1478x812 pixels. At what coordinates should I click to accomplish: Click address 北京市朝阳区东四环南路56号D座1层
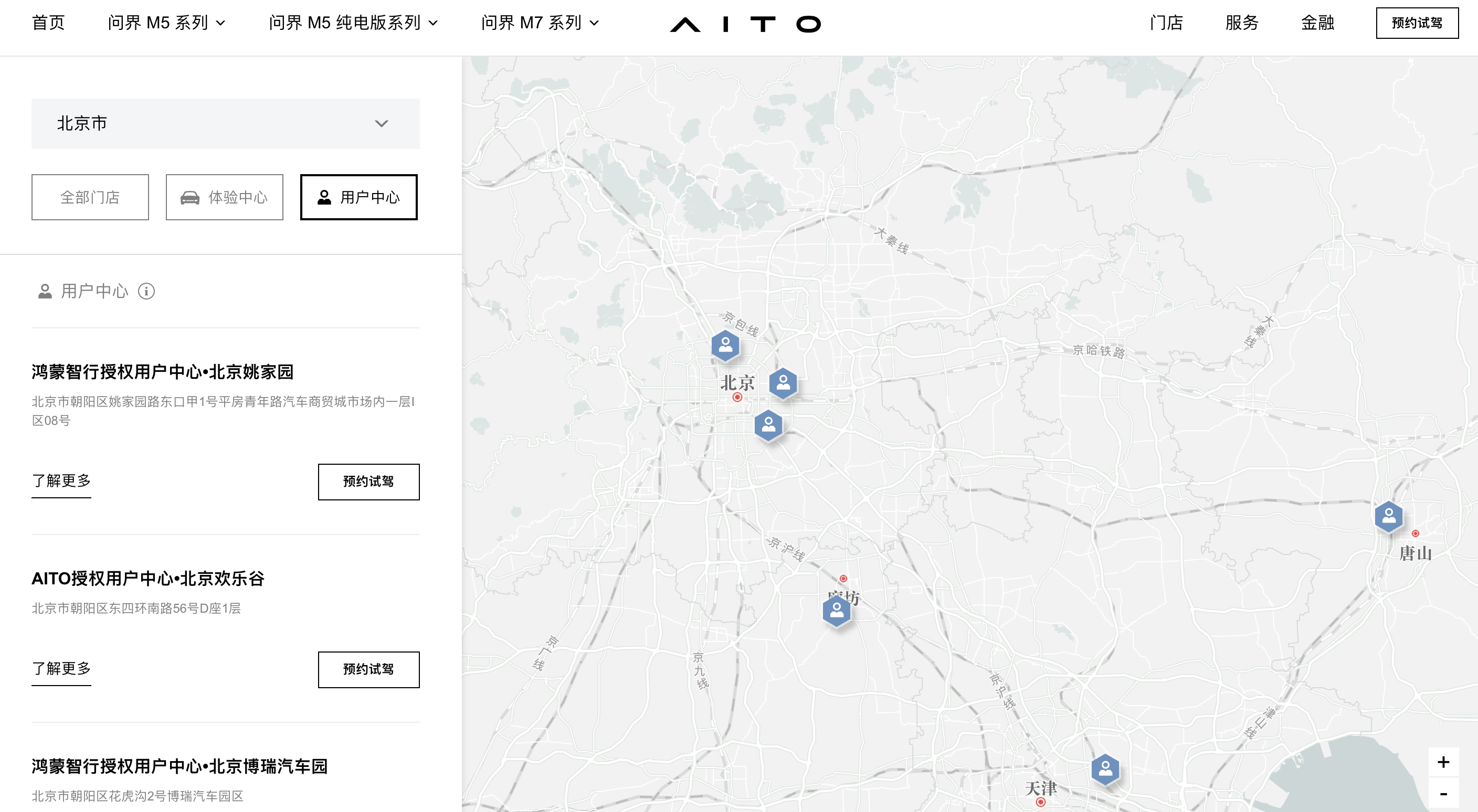point(136,608)
